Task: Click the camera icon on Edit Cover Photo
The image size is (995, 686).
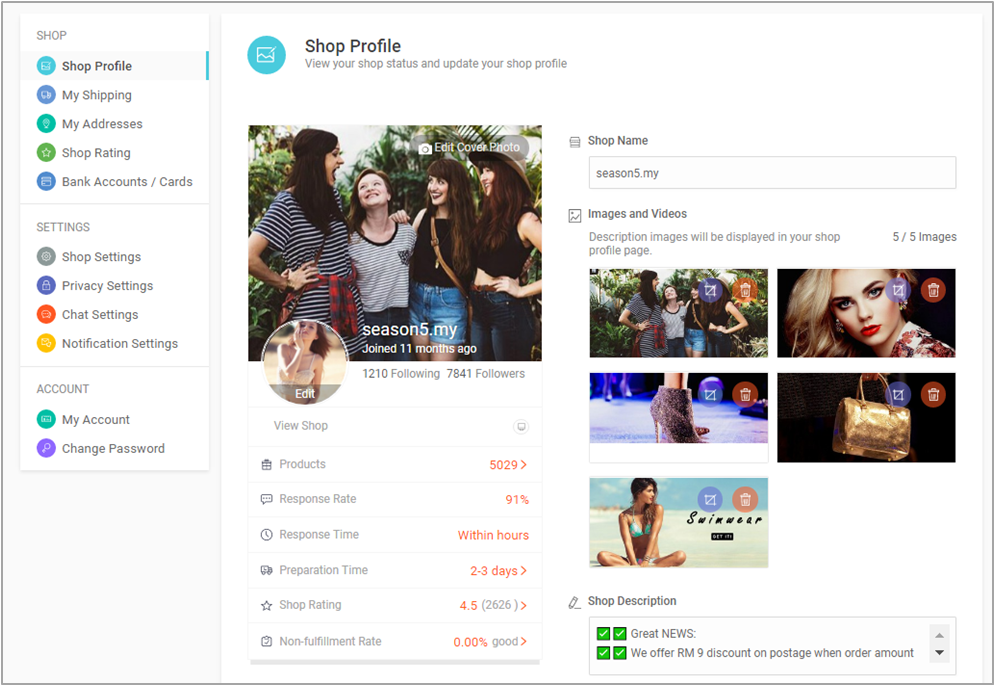Action: pos(425,148)
